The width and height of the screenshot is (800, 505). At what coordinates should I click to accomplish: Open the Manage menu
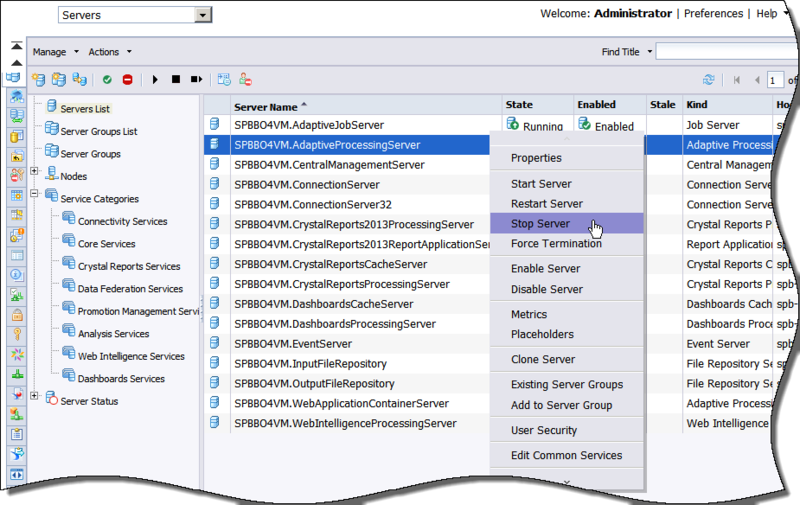(x=56, y=52)
